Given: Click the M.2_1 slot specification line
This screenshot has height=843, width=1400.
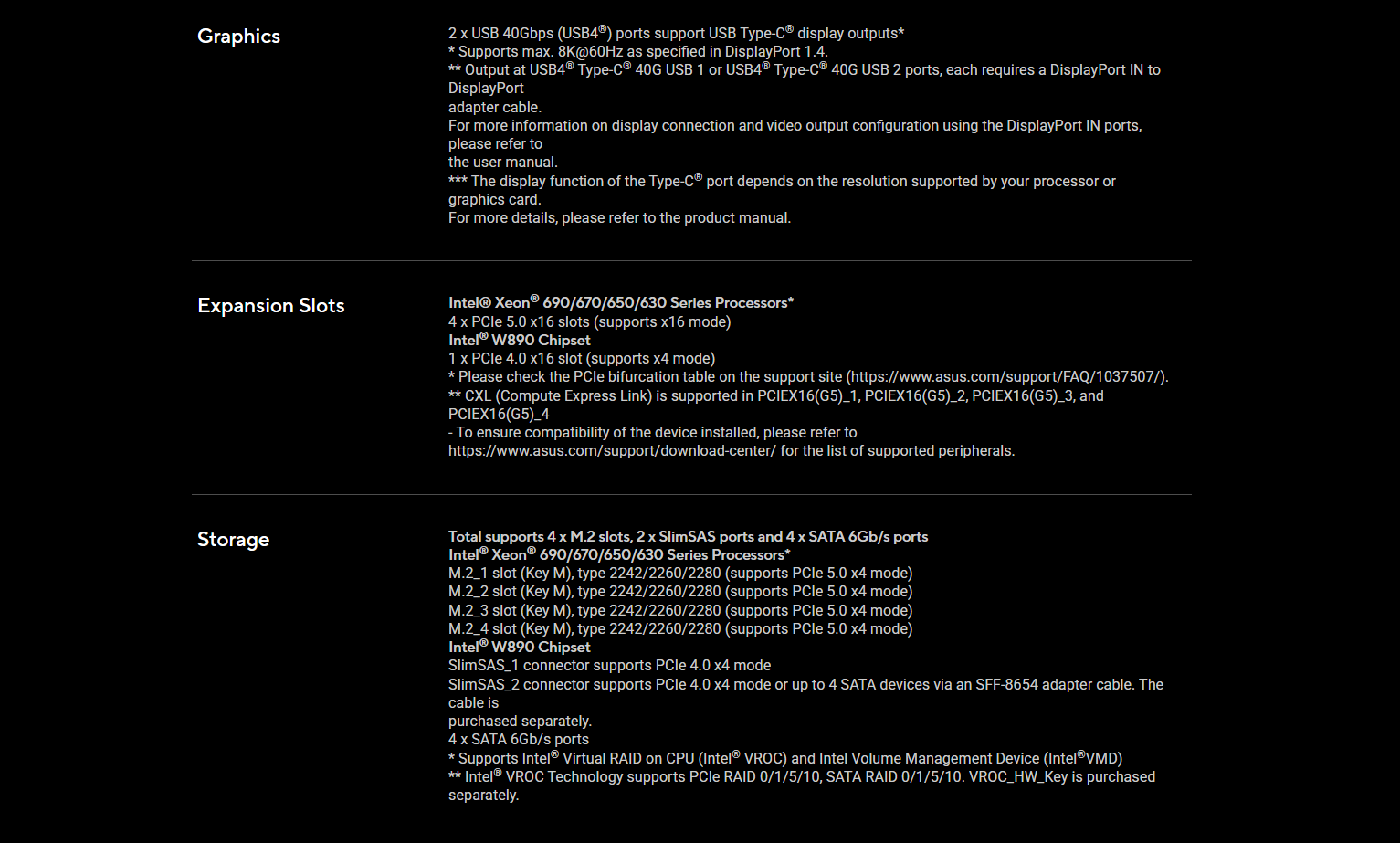Looking at the screenshot, I should point(679,574).
